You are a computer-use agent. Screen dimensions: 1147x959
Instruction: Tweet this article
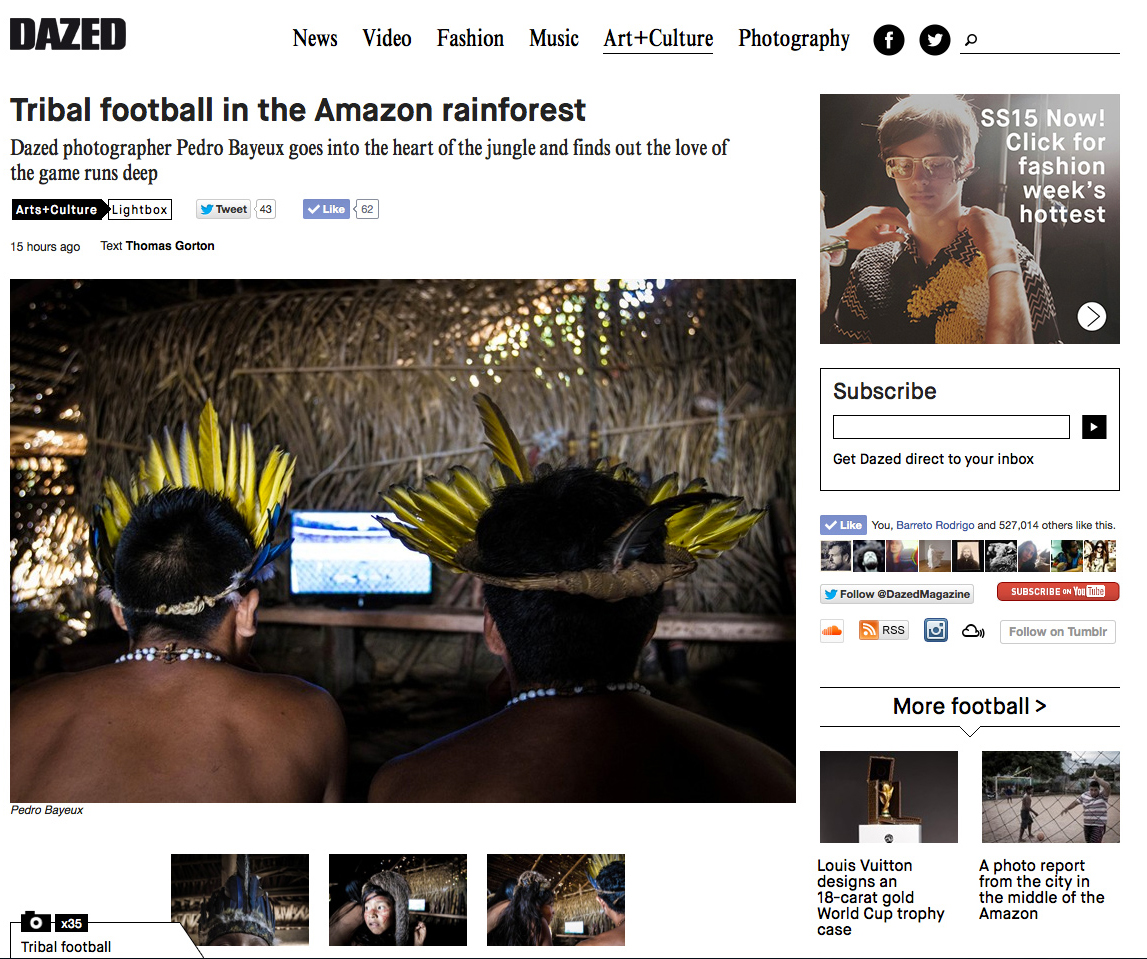pos(224,209)
